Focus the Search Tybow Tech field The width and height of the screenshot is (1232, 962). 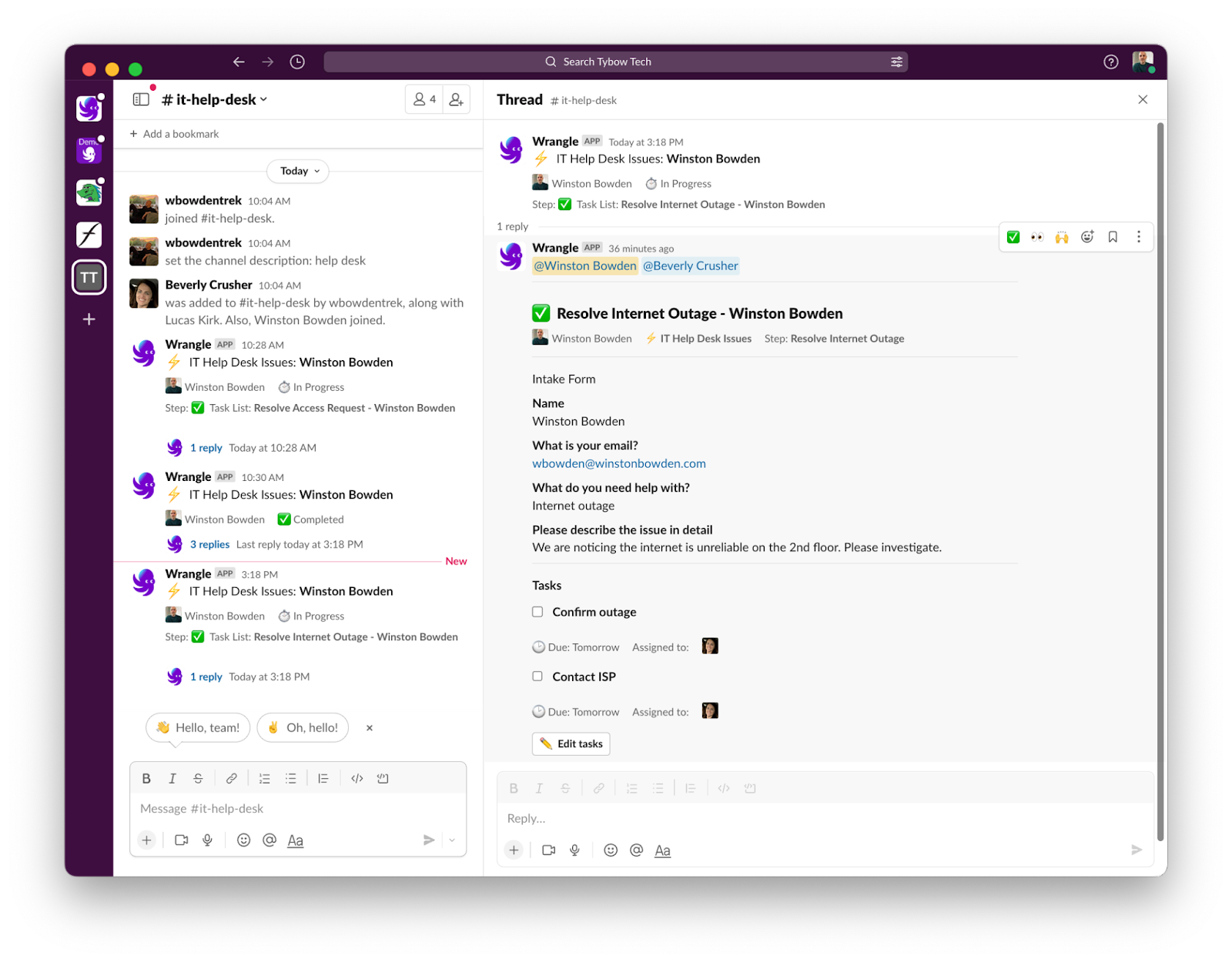(x=616, y=62)
